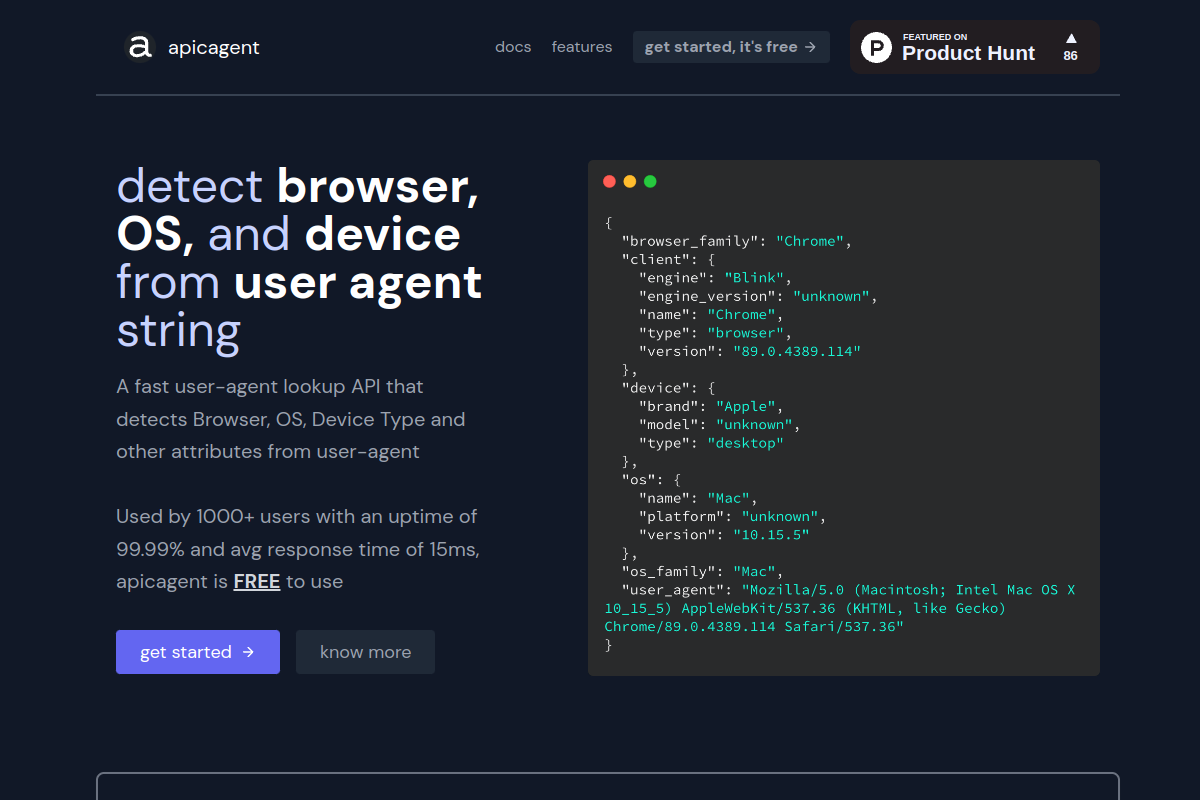The height and width of the screenshot is (800, 1200).
Task: Click the "model": "unknown" line
Action: (720, 425)
